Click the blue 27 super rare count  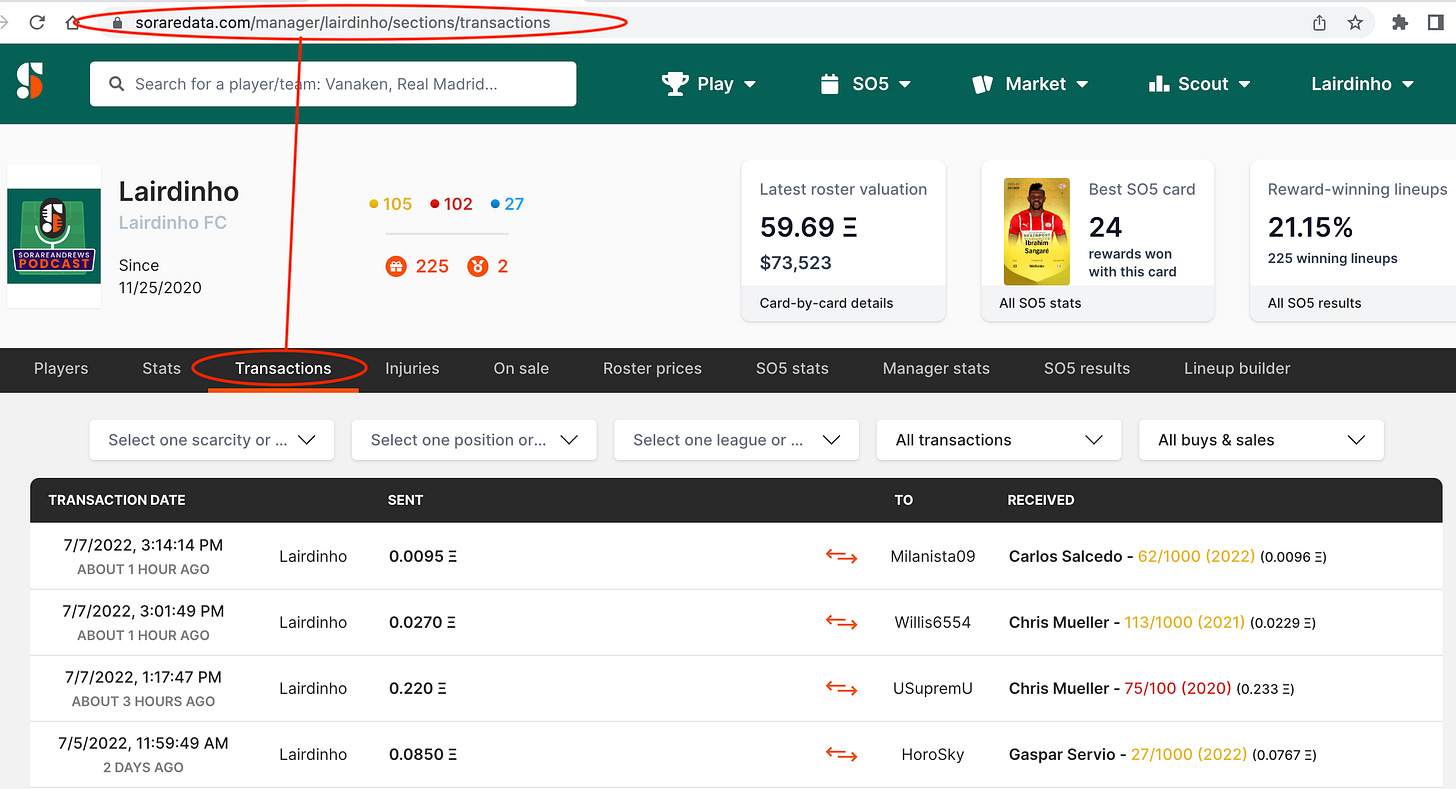[507, 204]
